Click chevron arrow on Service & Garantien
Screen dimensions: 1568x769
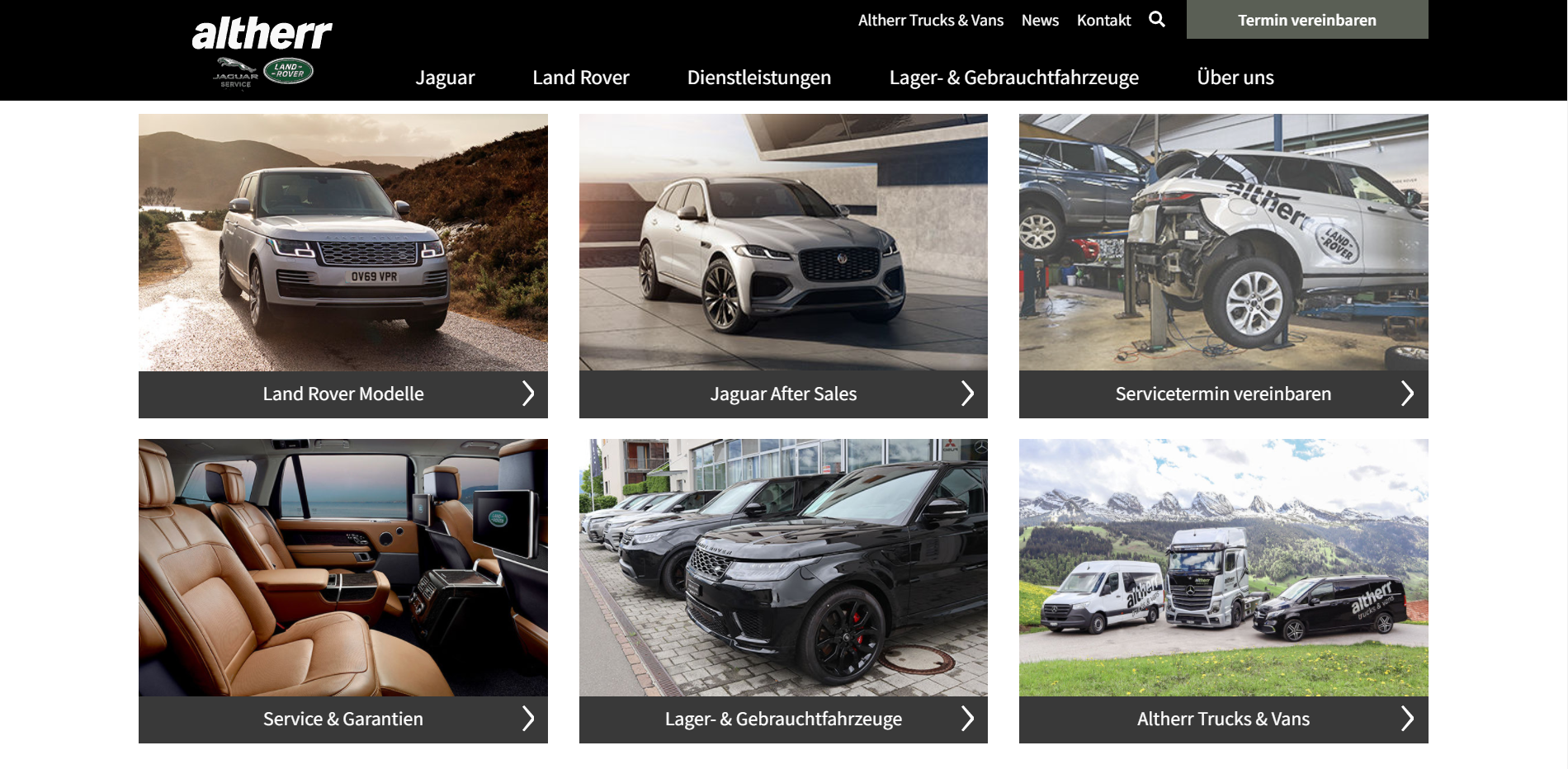pos(528,719)
